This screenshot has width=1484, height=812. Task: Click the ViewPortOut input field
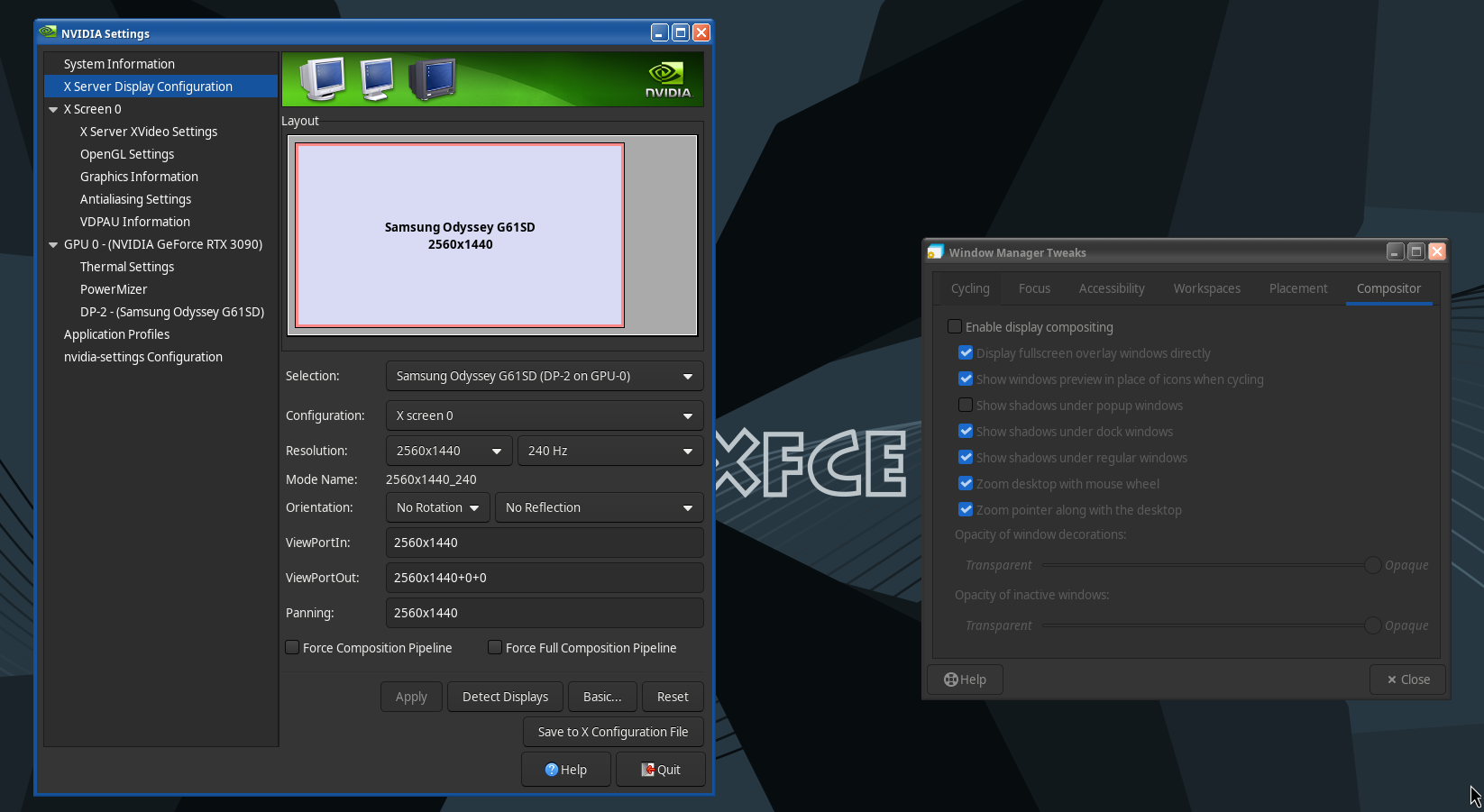coord(545,578)
